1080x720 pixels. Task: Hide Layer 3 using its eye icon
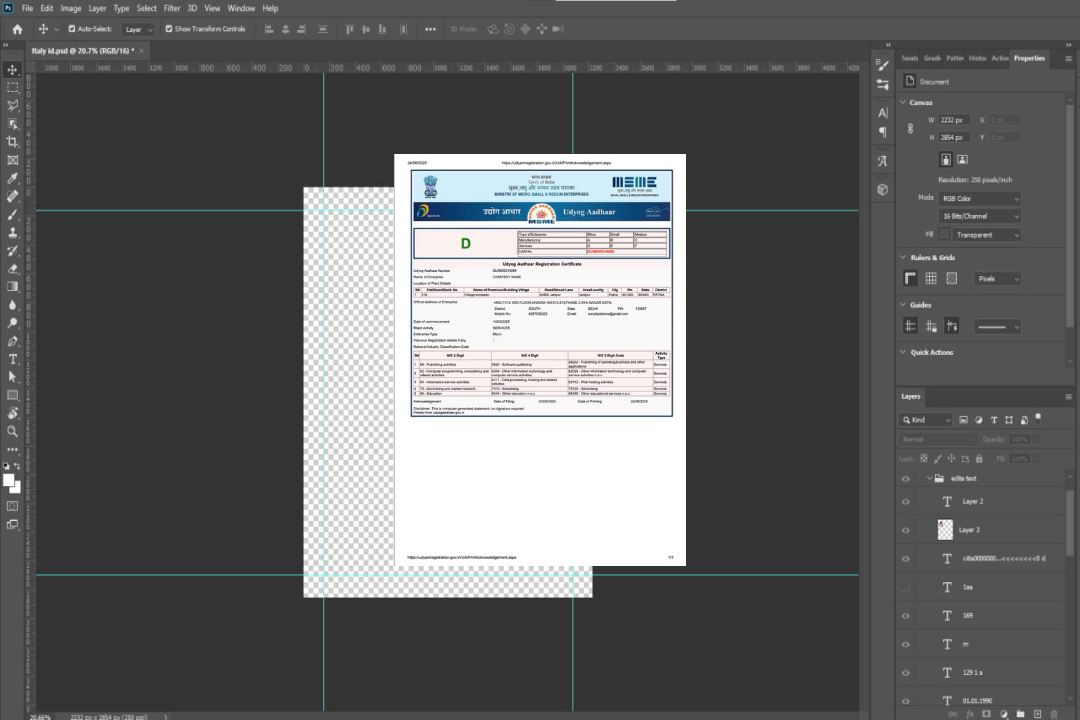point(906,530)
